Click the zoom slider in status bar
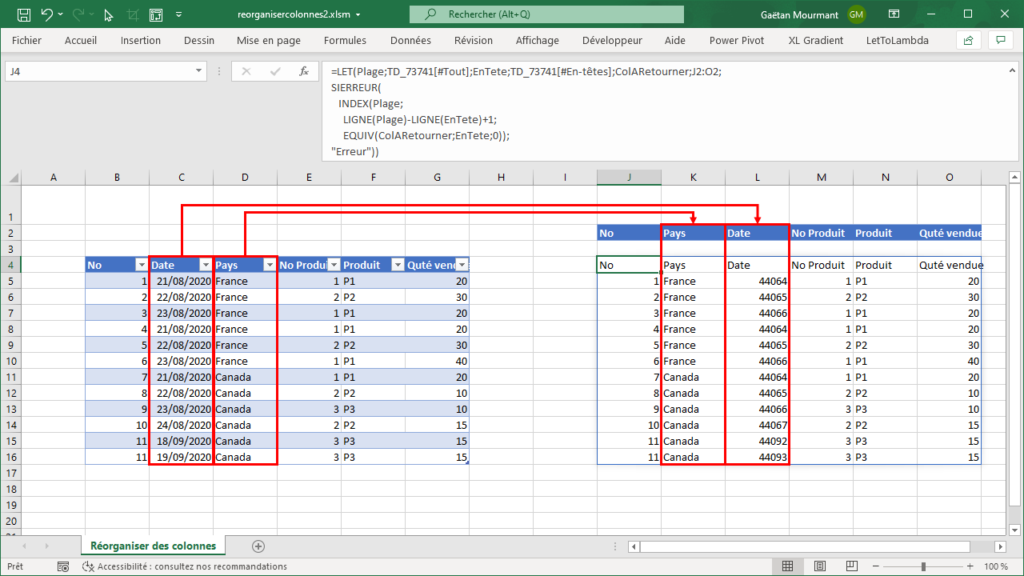The width and height of the screenshot is (1024, 576). pos(922,566)
